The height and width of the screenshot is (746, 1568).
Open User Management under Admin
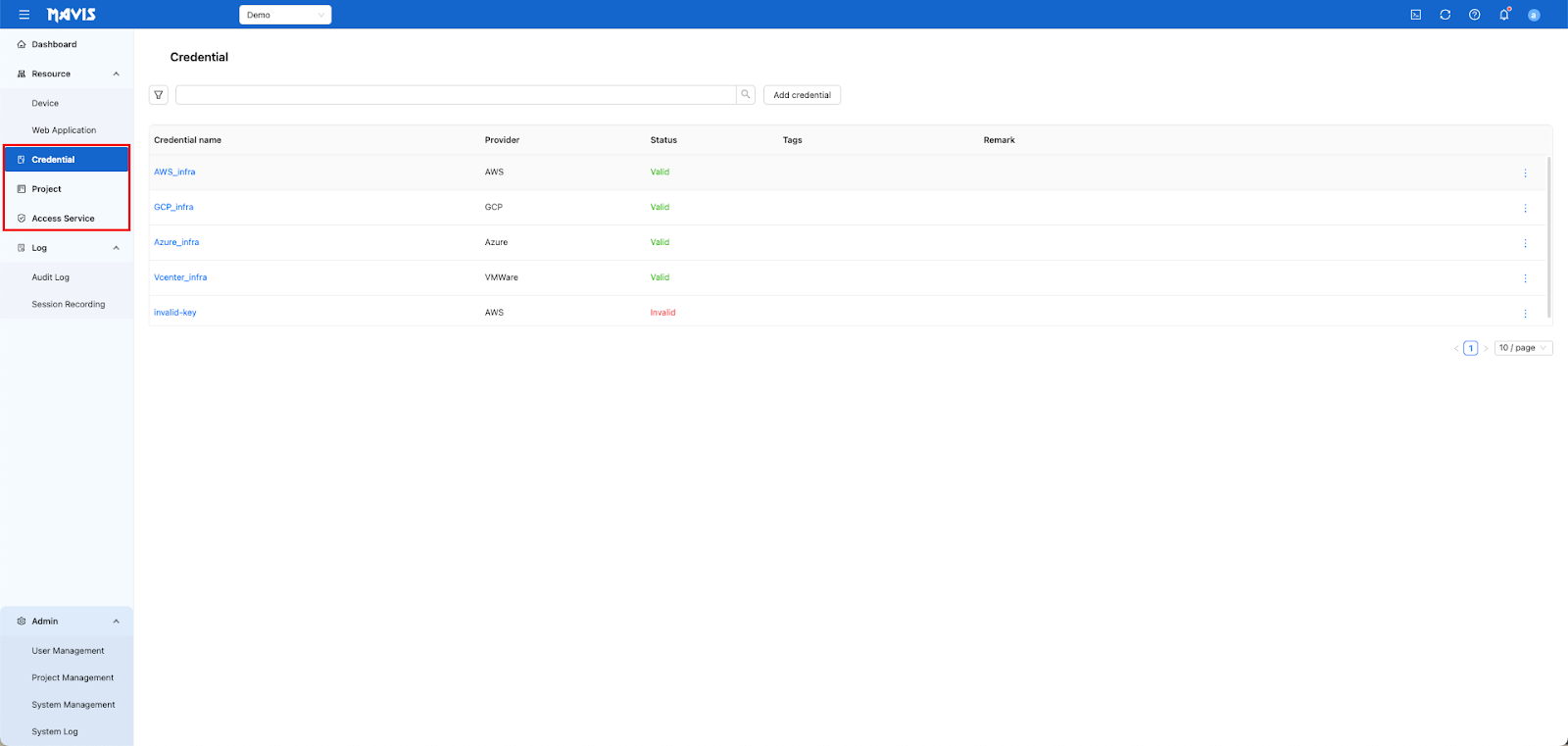click(x=67, y=651)
